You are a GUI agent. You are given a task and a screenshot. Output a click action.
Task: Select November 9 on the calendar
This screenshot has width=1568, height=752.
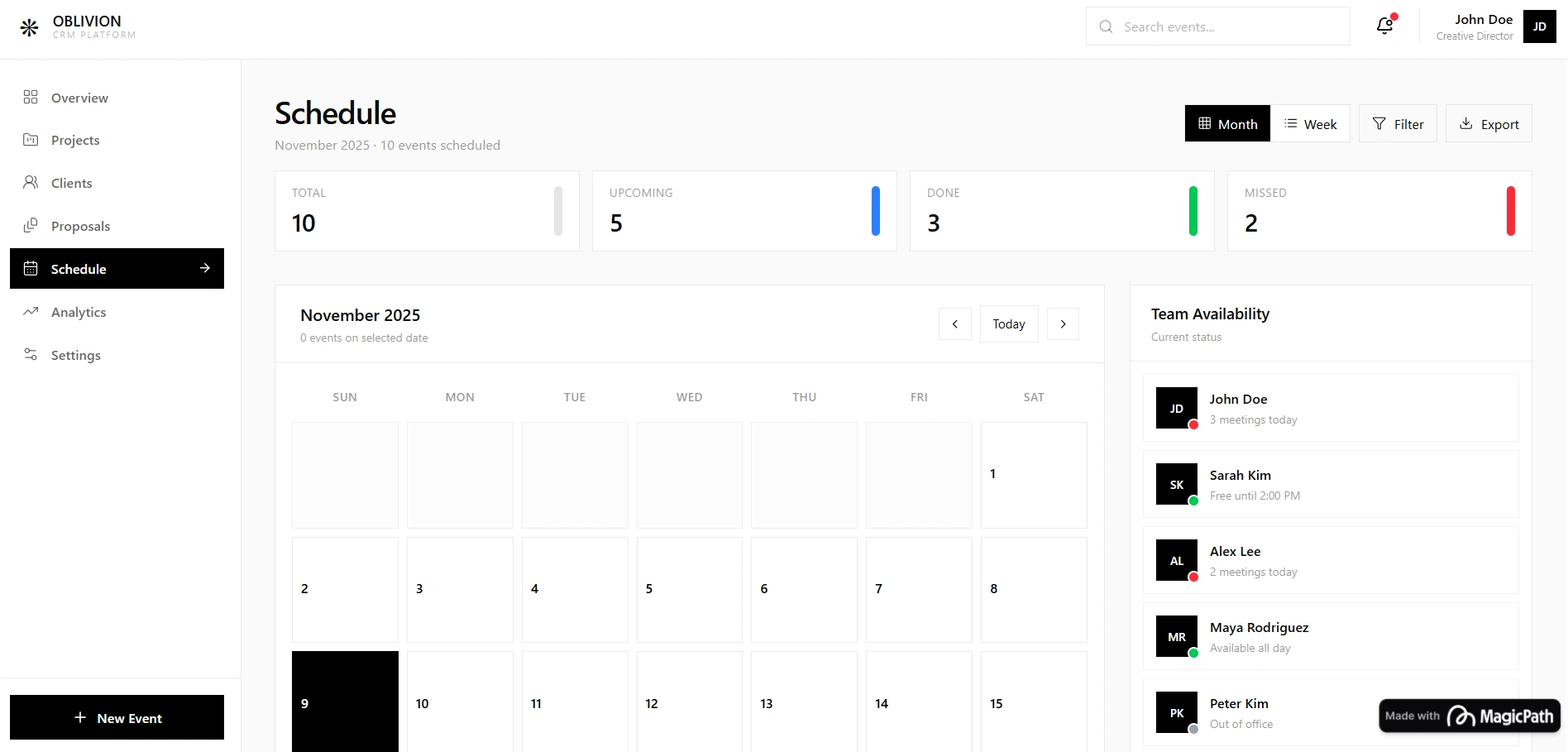(x=344, y=702)
